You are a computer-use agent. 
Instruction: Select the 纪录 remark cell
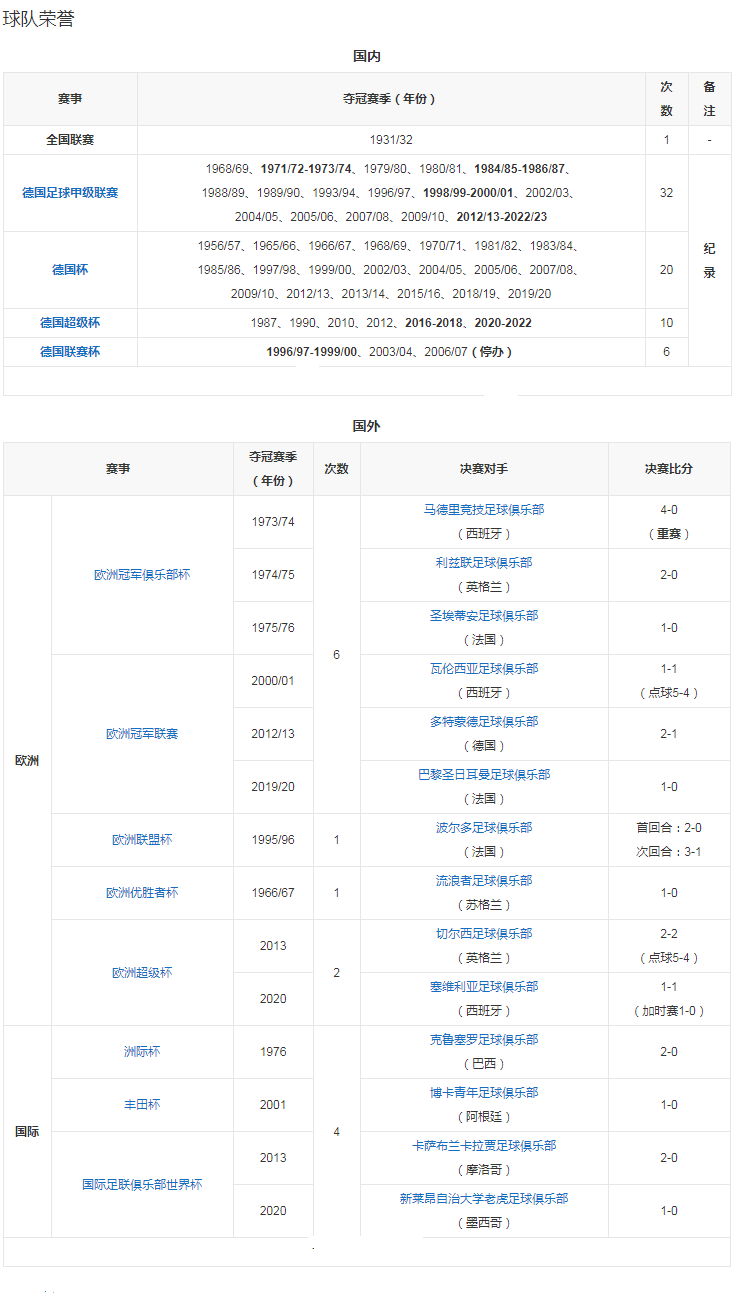tap(710, 261)
